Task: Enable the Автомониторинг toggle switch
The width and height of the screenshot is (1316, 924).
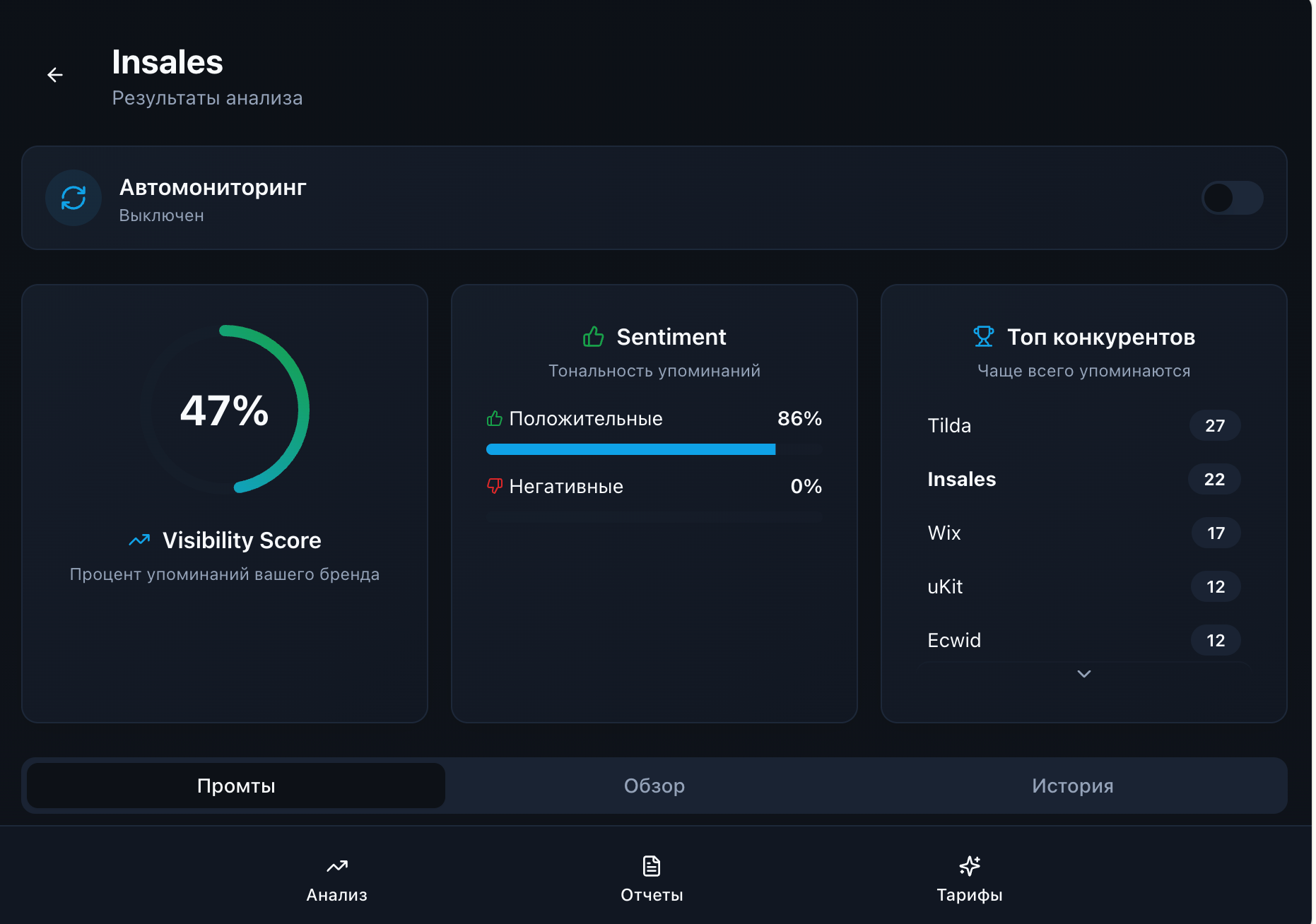Action: 1232,198
